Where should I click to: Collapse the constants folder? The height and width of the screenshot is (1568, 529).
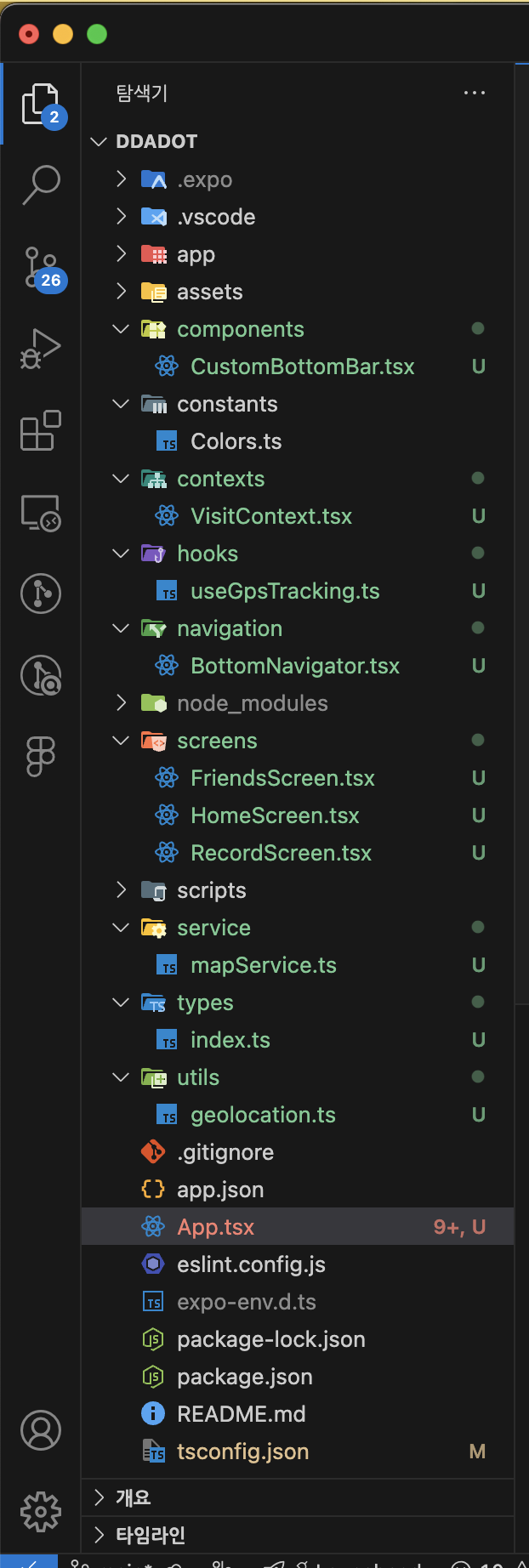click(x=121, y=403)
